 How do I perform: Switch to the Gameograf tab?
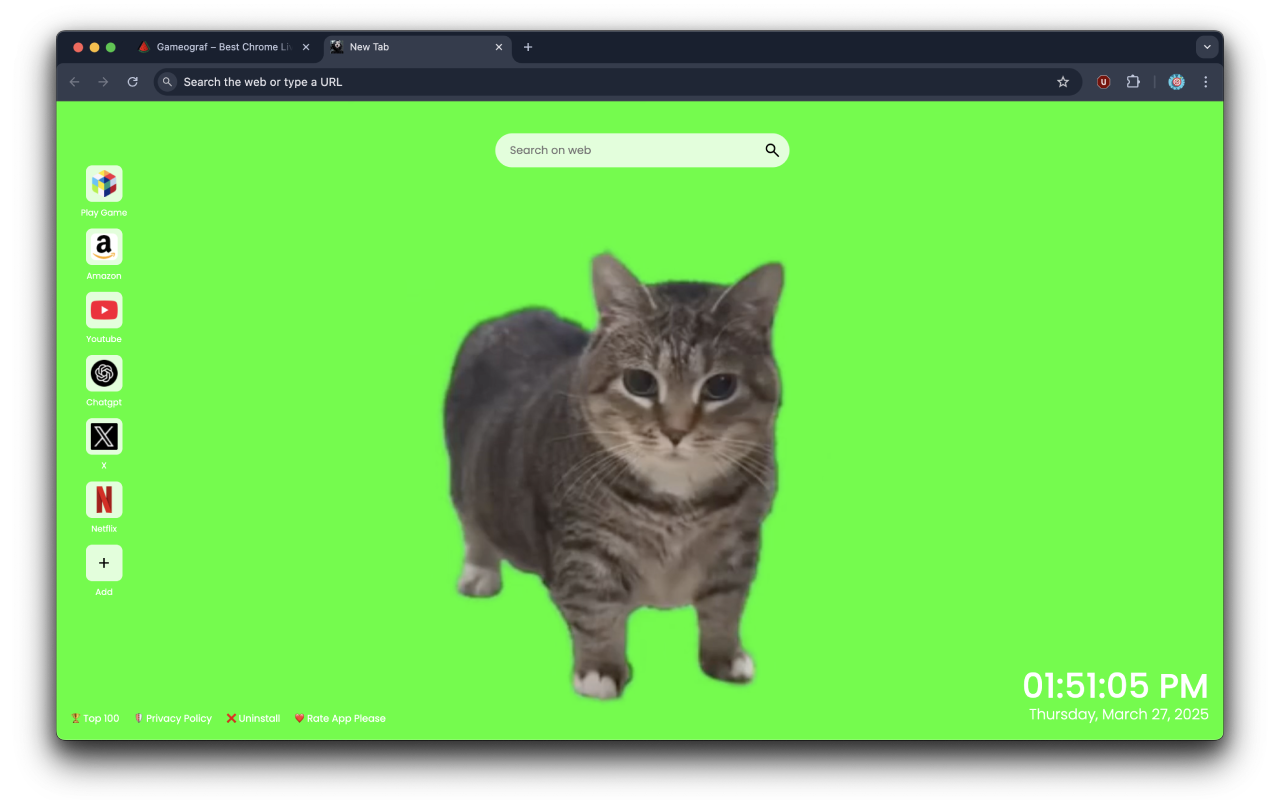(225, 47)
